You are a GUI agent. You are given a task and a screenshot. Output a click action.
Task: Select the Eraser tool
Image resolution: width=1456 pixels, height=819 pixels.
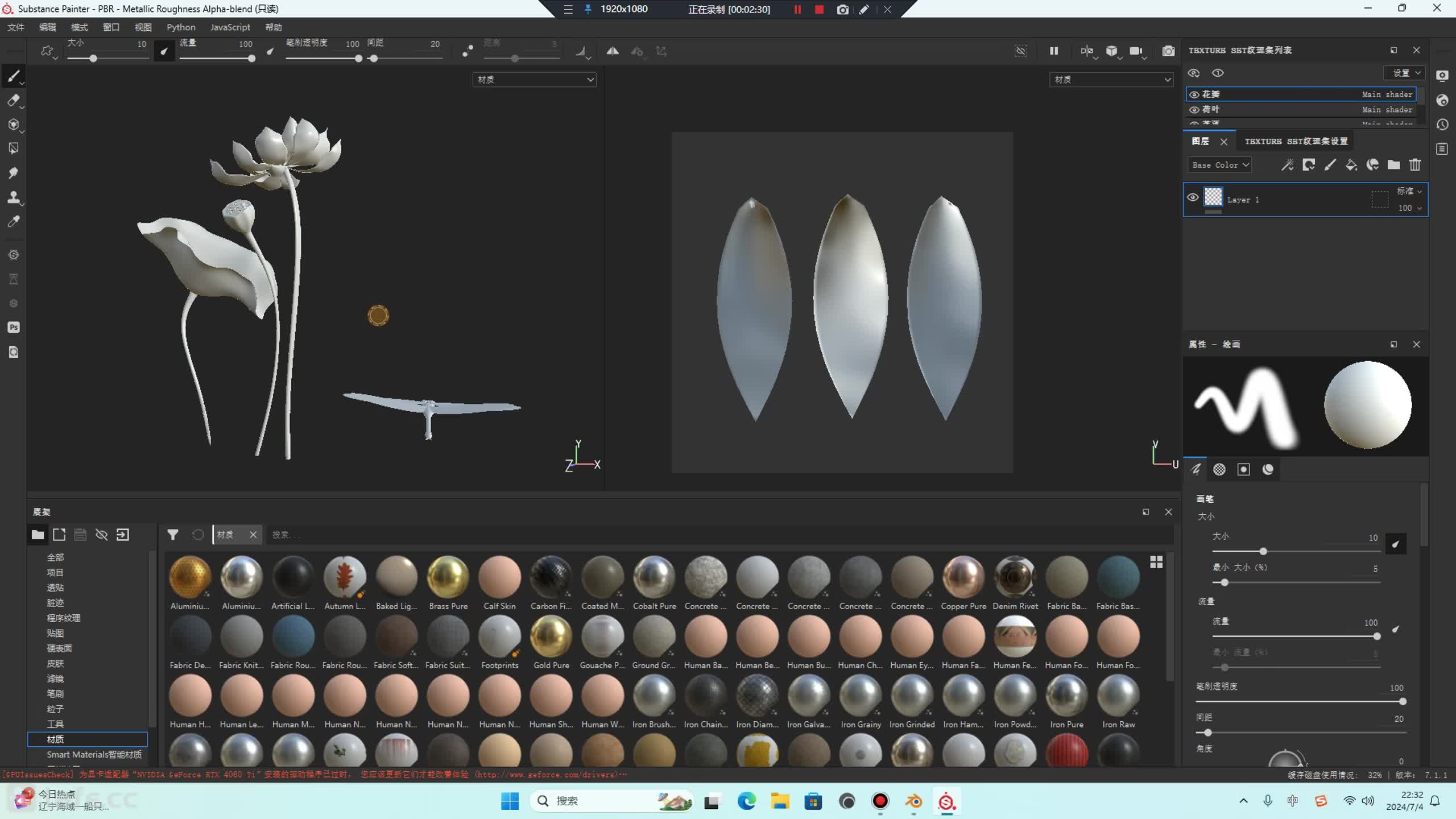point(14,101)
